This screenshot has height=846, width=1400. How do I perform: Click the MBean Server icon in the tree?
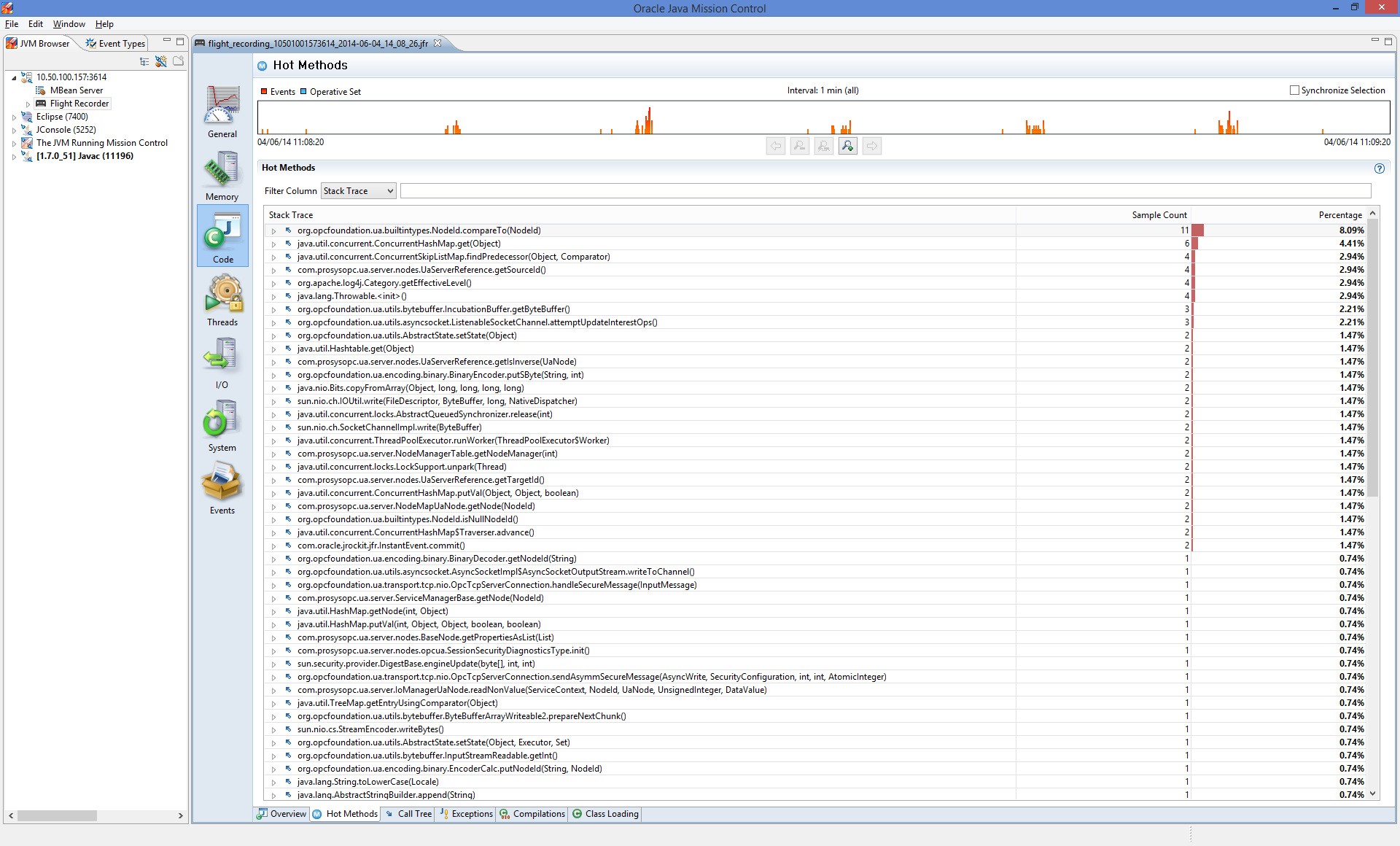(x=41, y=90)
